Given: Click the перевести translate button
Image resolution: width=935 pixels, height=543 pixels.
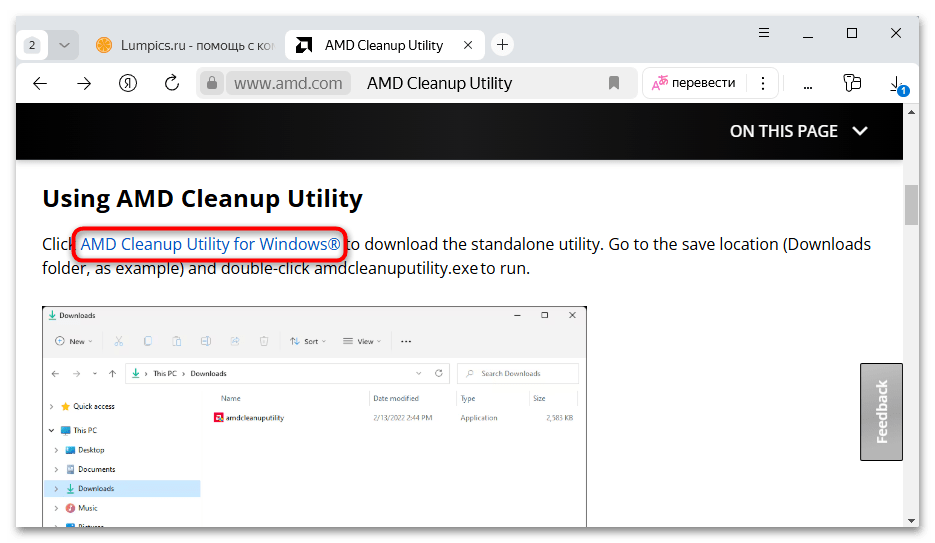Looking at the screenshot, I should (x=694, y=83).
